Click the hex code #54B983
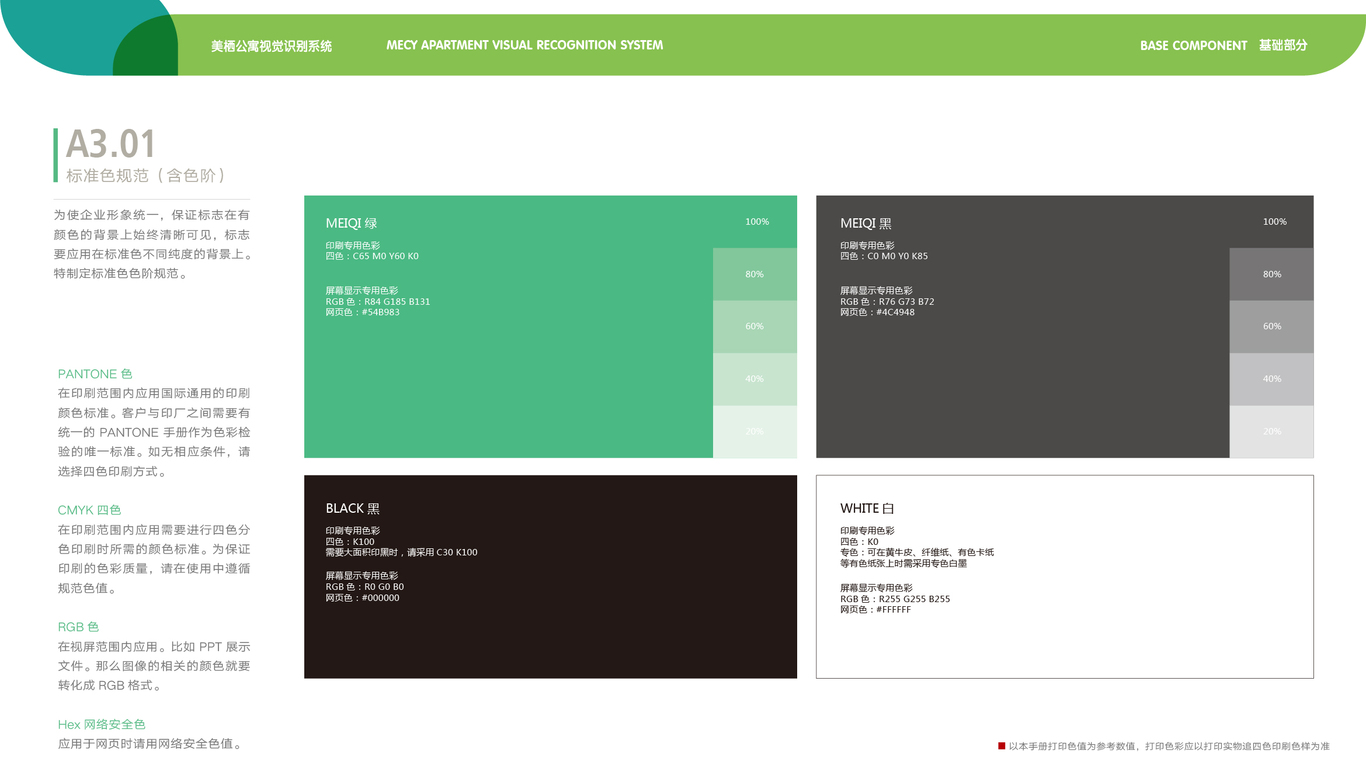 (x=381, y=313)
